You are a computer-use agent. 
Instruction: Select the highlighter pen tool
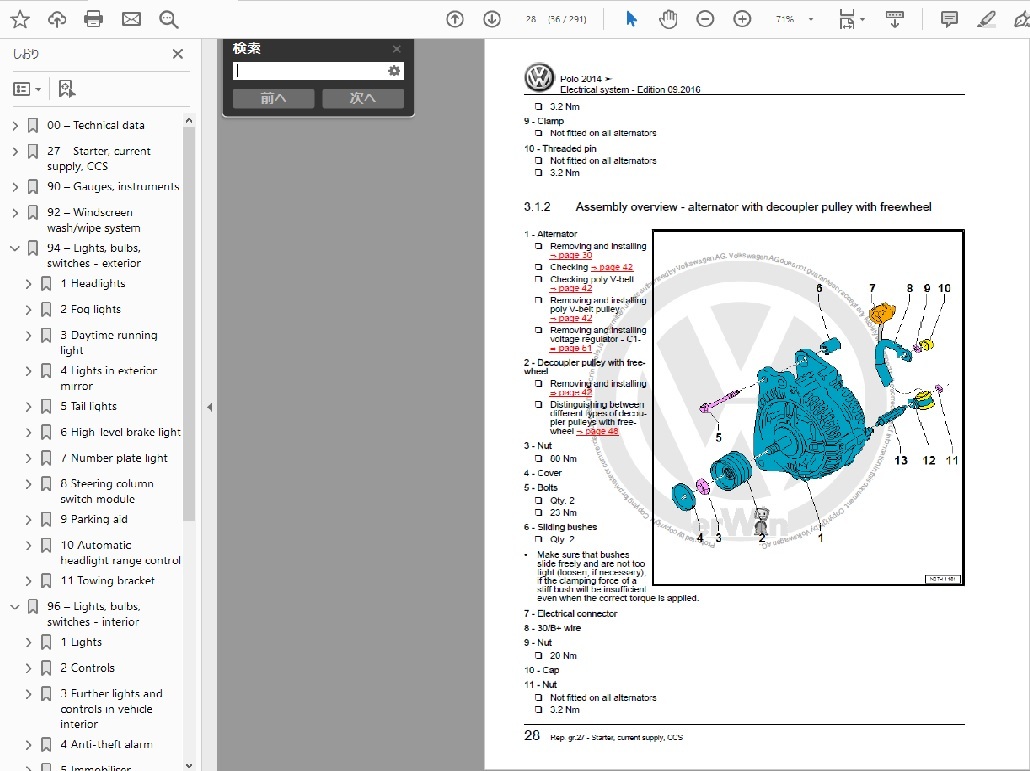986,19
